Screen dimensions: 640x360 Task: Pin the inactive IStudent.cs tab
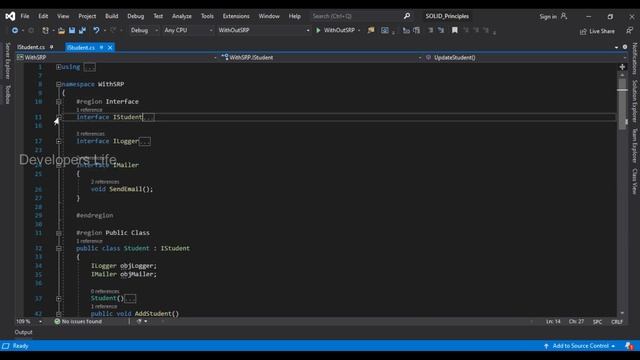coord(51,47)
